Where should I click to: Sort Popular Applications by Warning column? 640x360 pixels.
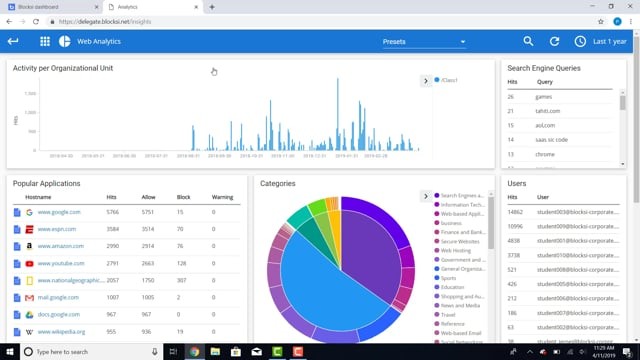pyautogui.click(x=222, y=197)
